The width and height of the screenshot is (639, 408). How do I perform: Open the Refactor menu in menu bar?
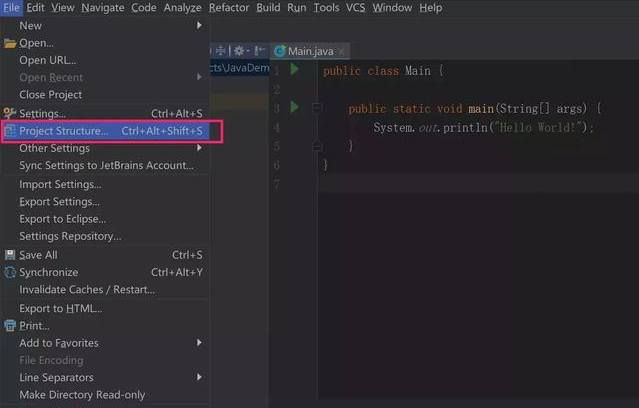tap(229, 8)
